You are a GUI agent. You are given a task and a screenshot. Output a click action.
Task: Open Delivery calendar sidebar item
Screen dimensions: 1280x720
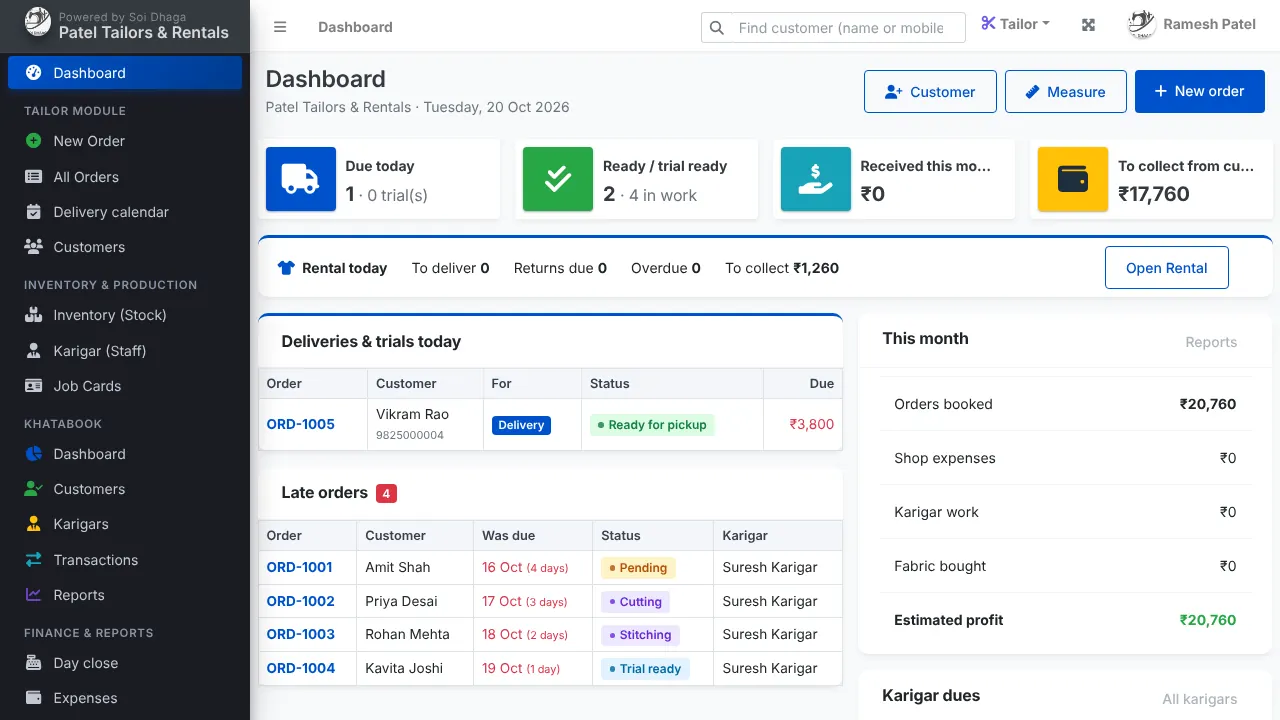tap(125, 212)
